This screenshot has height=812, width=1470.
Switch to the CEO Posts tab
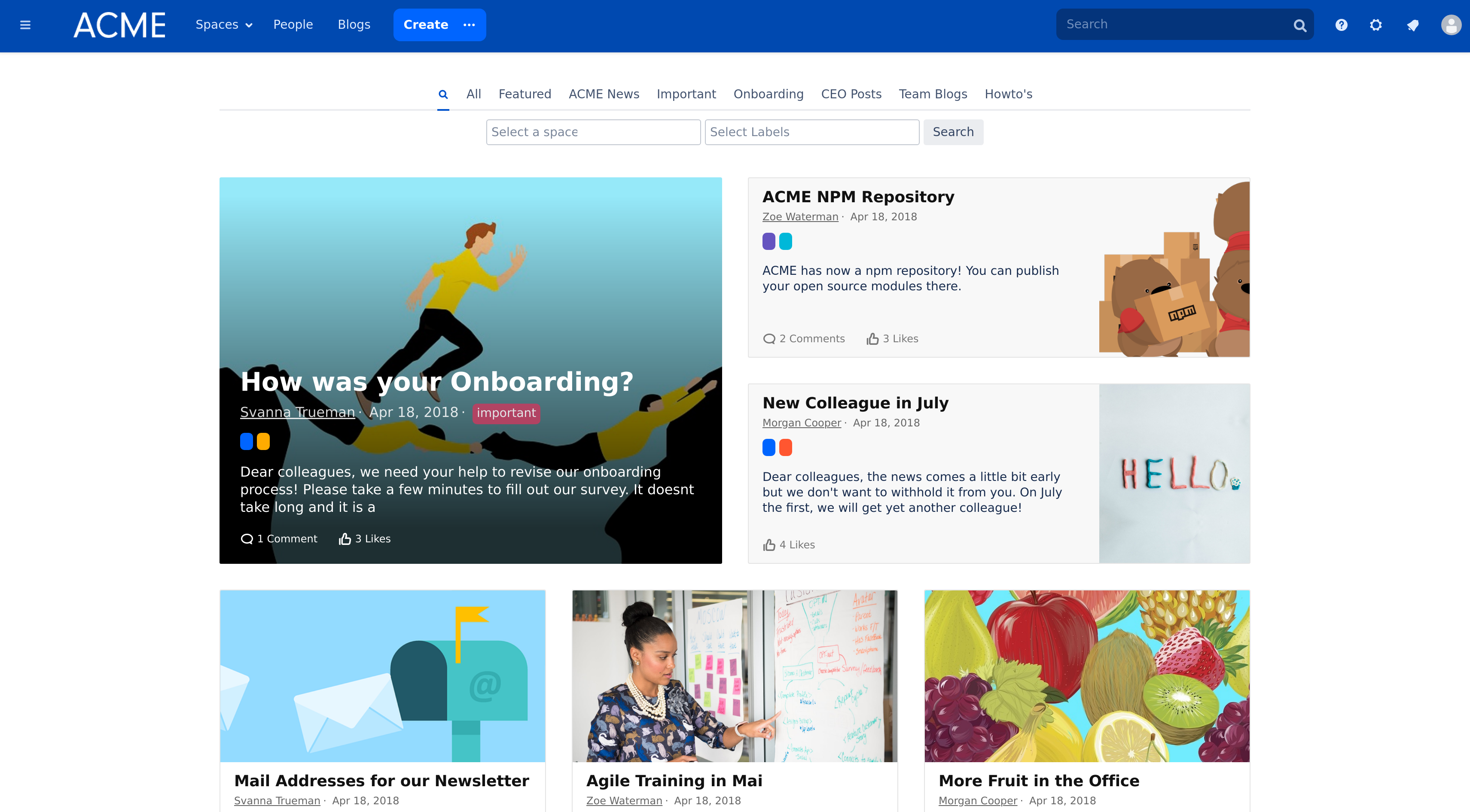pos(851,94)
